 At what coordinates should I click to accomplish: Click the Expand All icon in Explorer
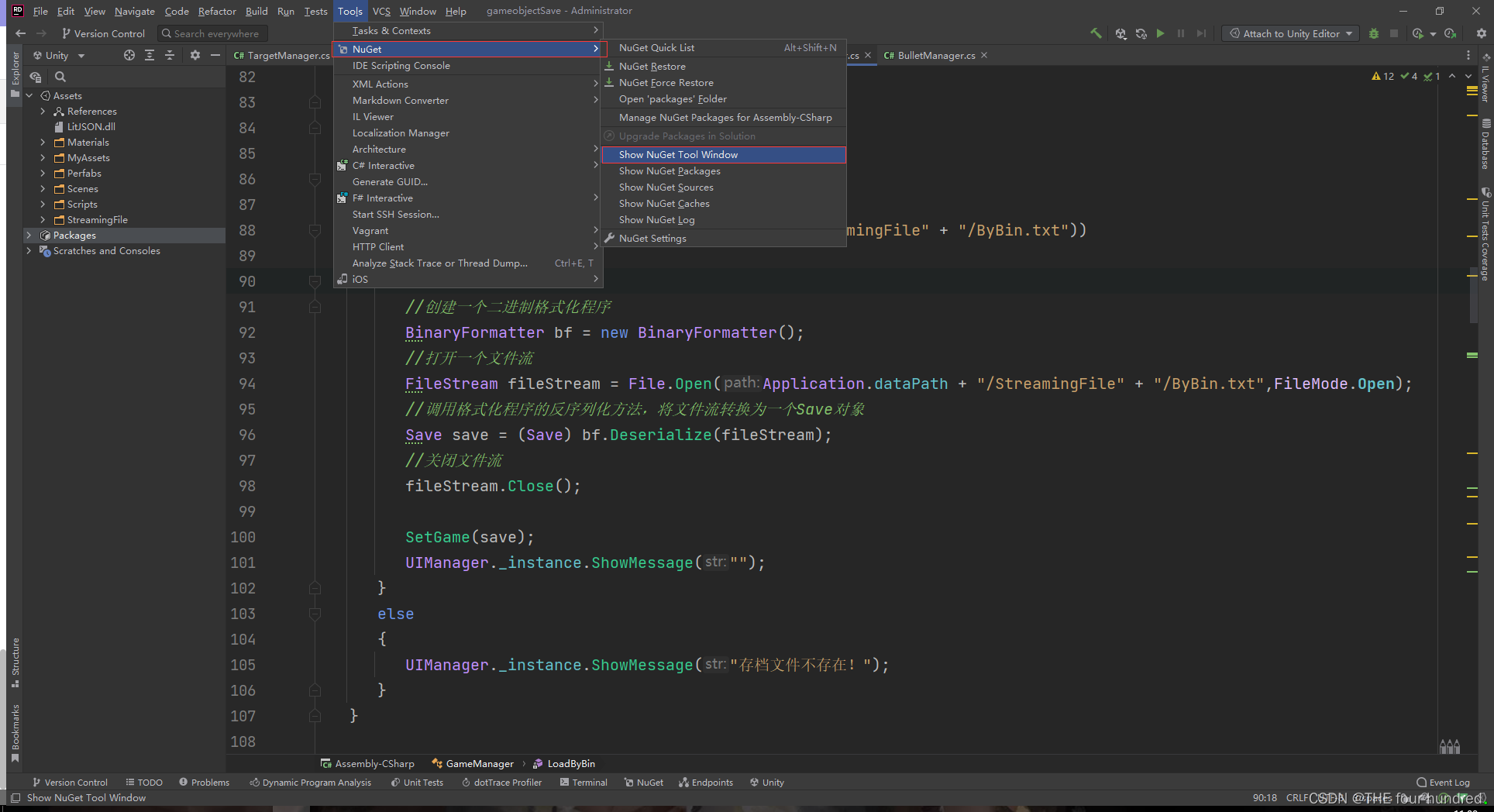point(150,55)
